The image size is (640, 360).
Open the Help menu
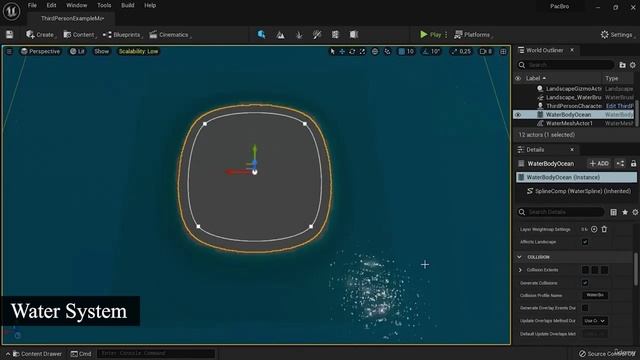pos(150,5)
